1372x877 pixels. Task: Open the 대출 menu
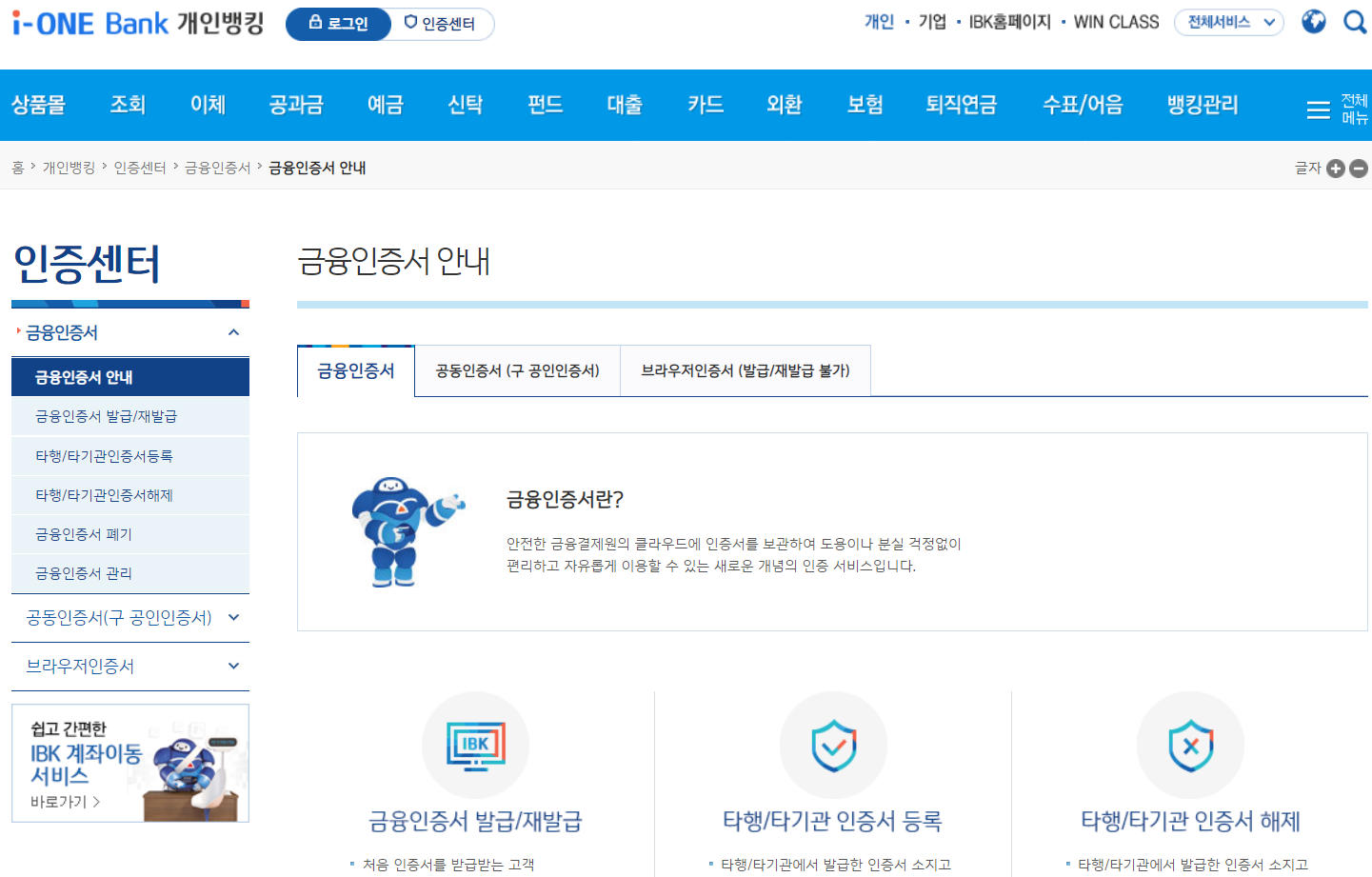point(625,105)
